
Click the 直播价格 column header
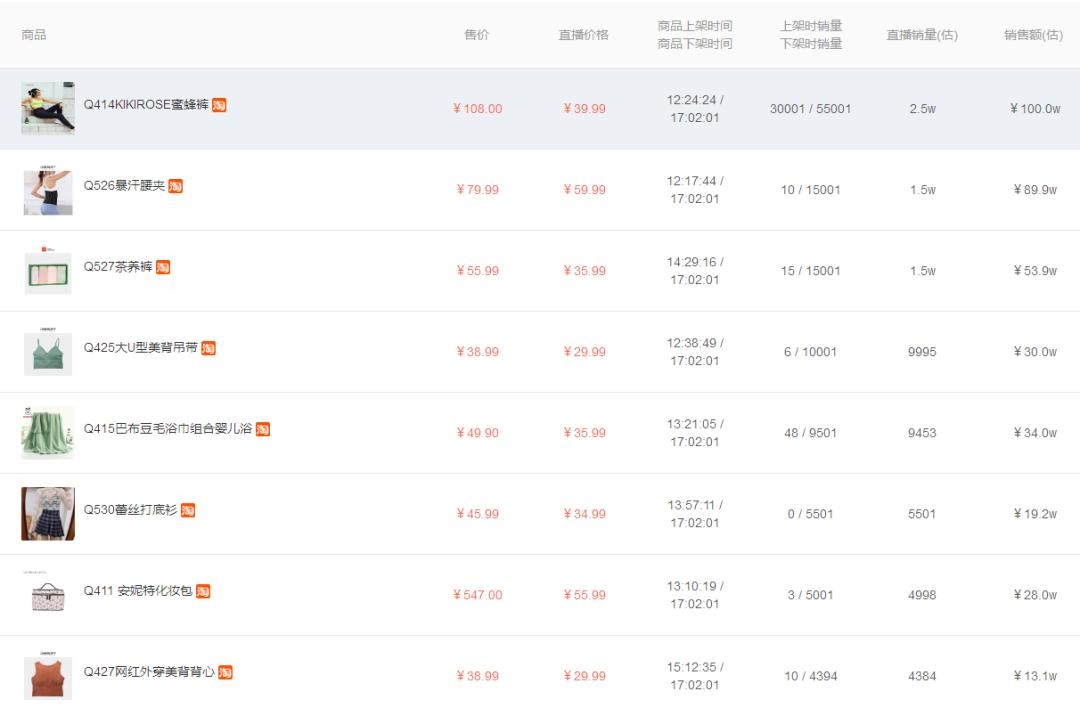[x=584, y=35]
